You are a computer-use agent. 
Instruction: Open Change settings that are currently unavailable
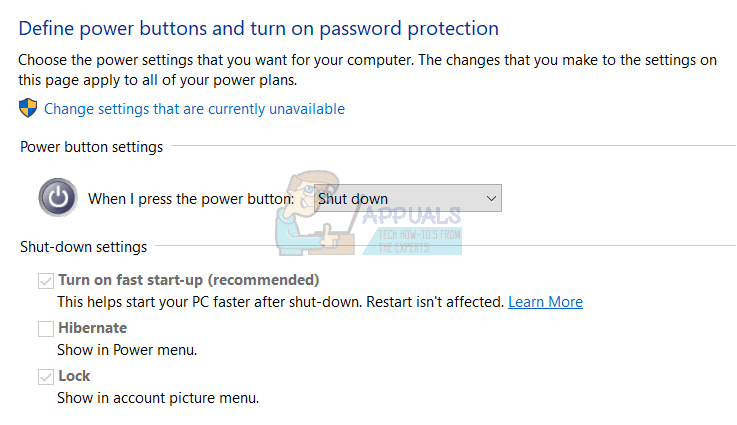tap(194, 109)
